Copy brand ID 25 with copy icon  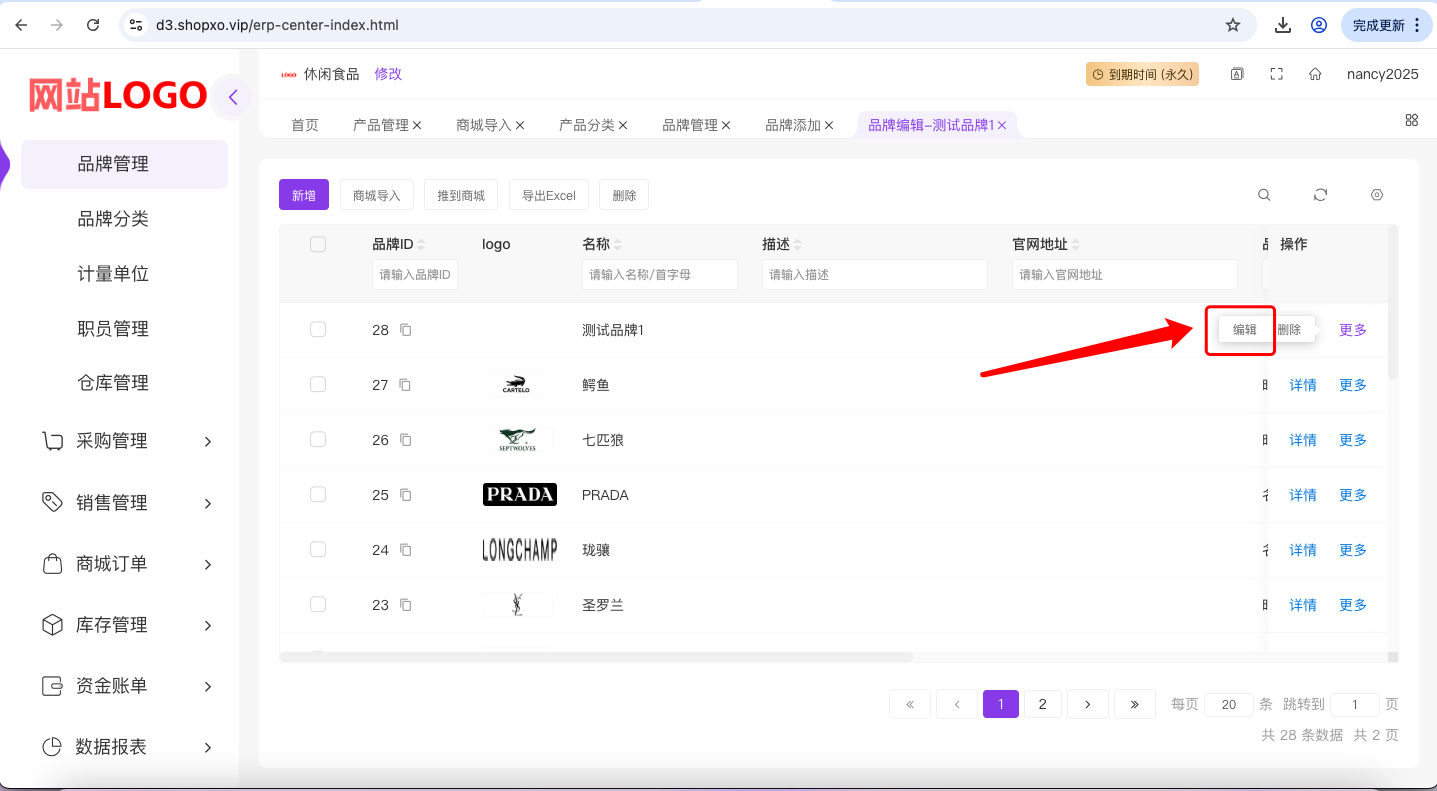point(405,495)
